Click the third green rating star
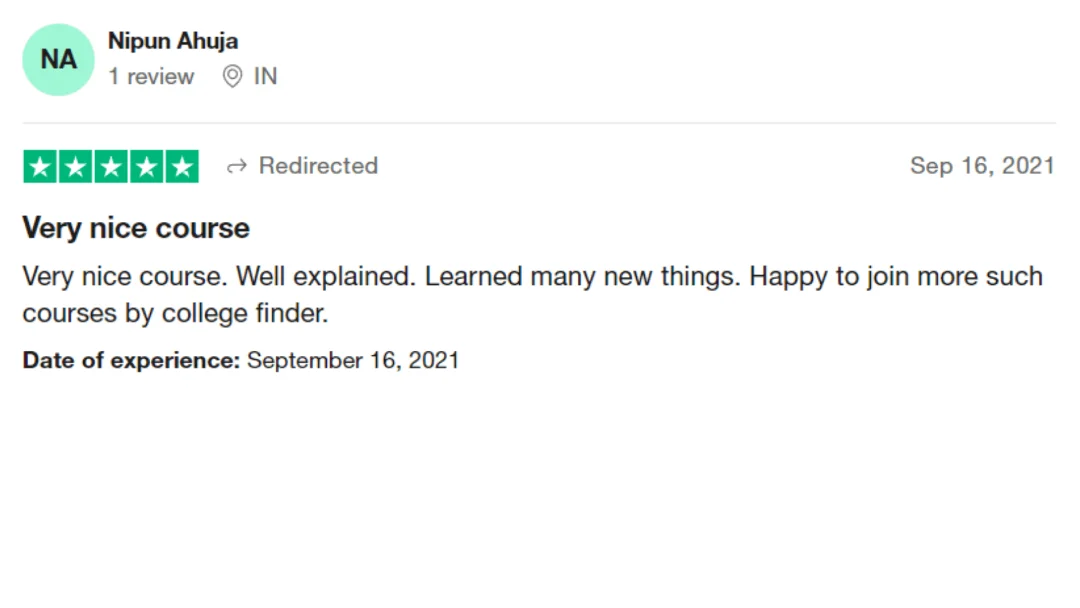Image resolution: width=1080 pixels, height=608 pixels. coord(111,167)
